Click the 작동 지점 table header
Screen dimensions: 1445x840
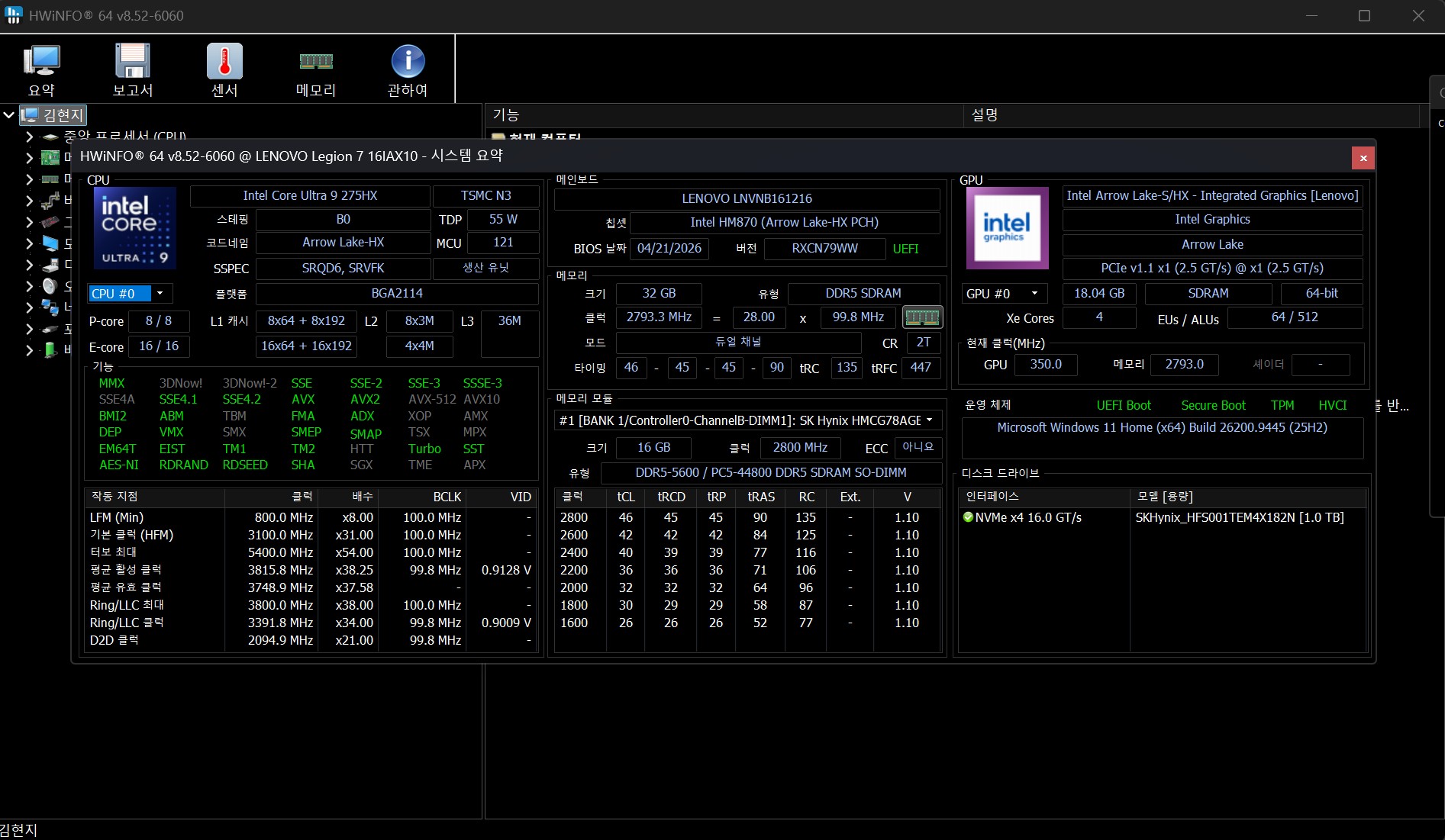tap(154, 497)
